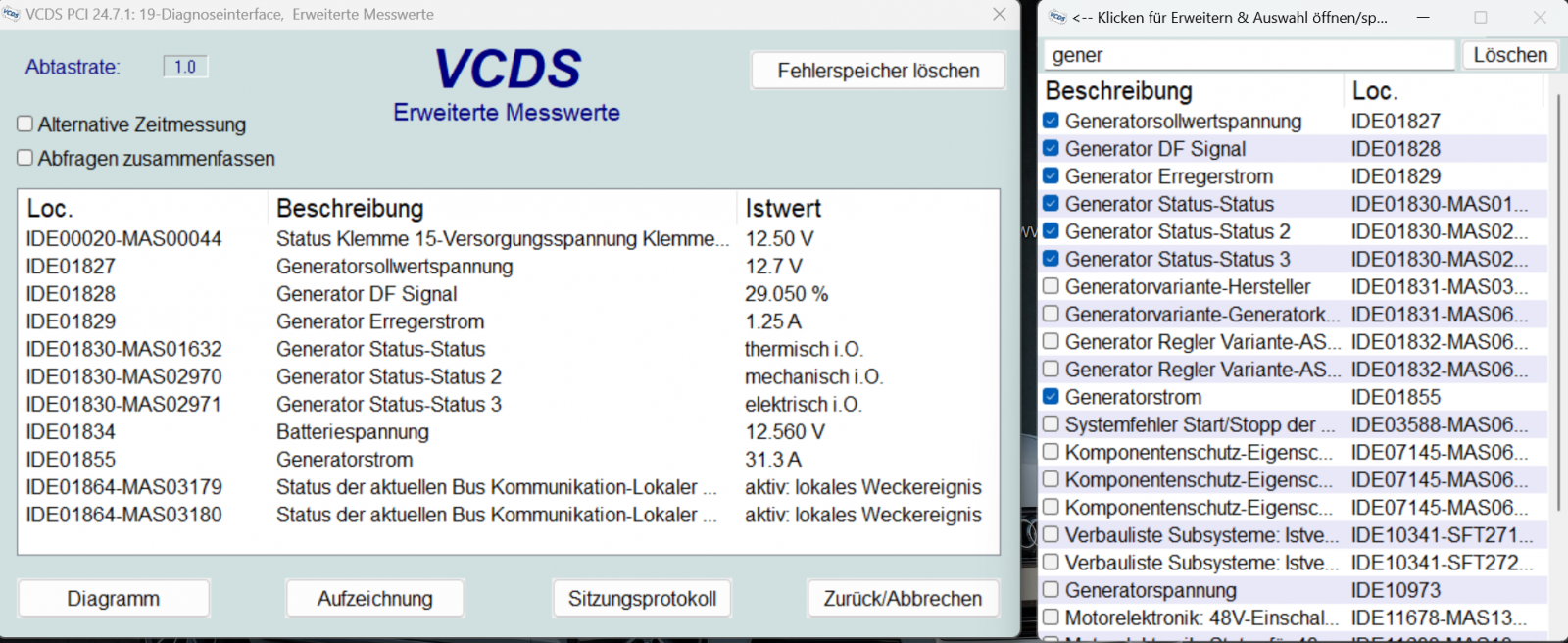Open the Diagramm view
The height and width of the screenshot is (643, 1568).
114,599
